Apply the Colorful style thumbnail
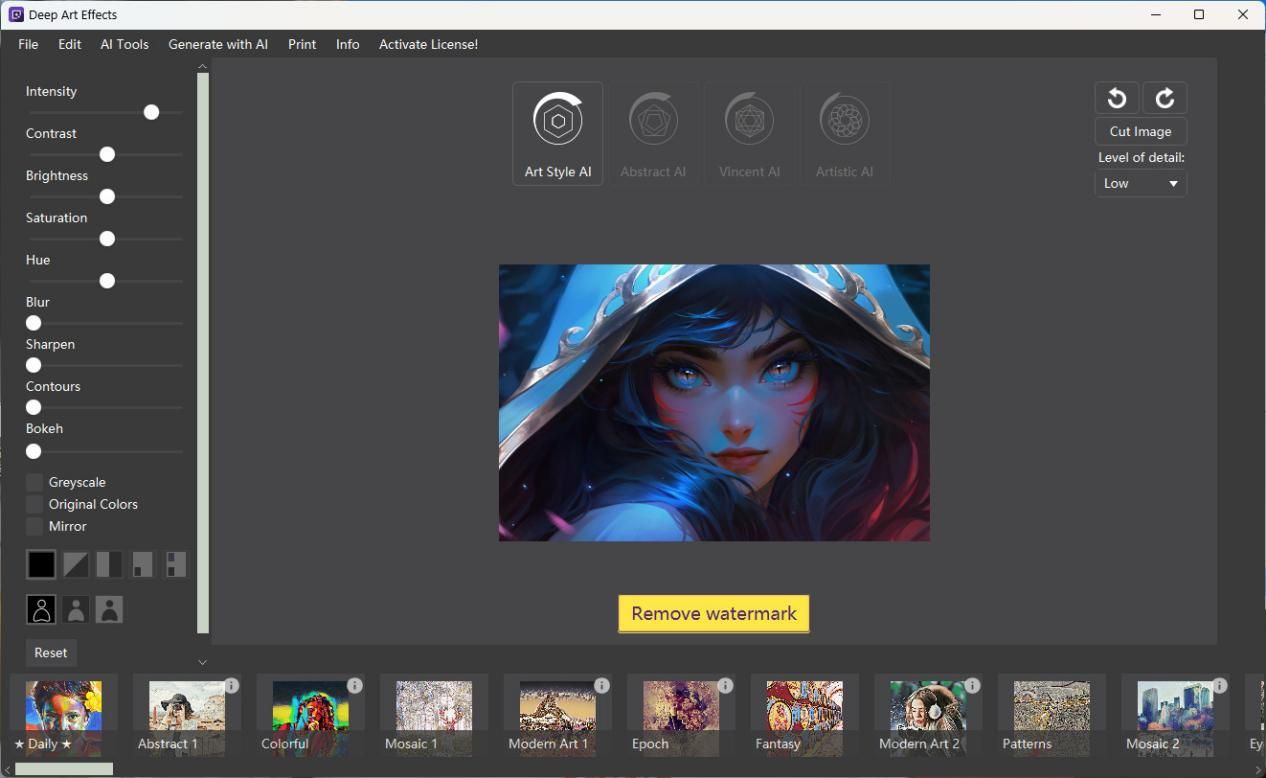Screen dimensions: 1266x778 [311, 715]
